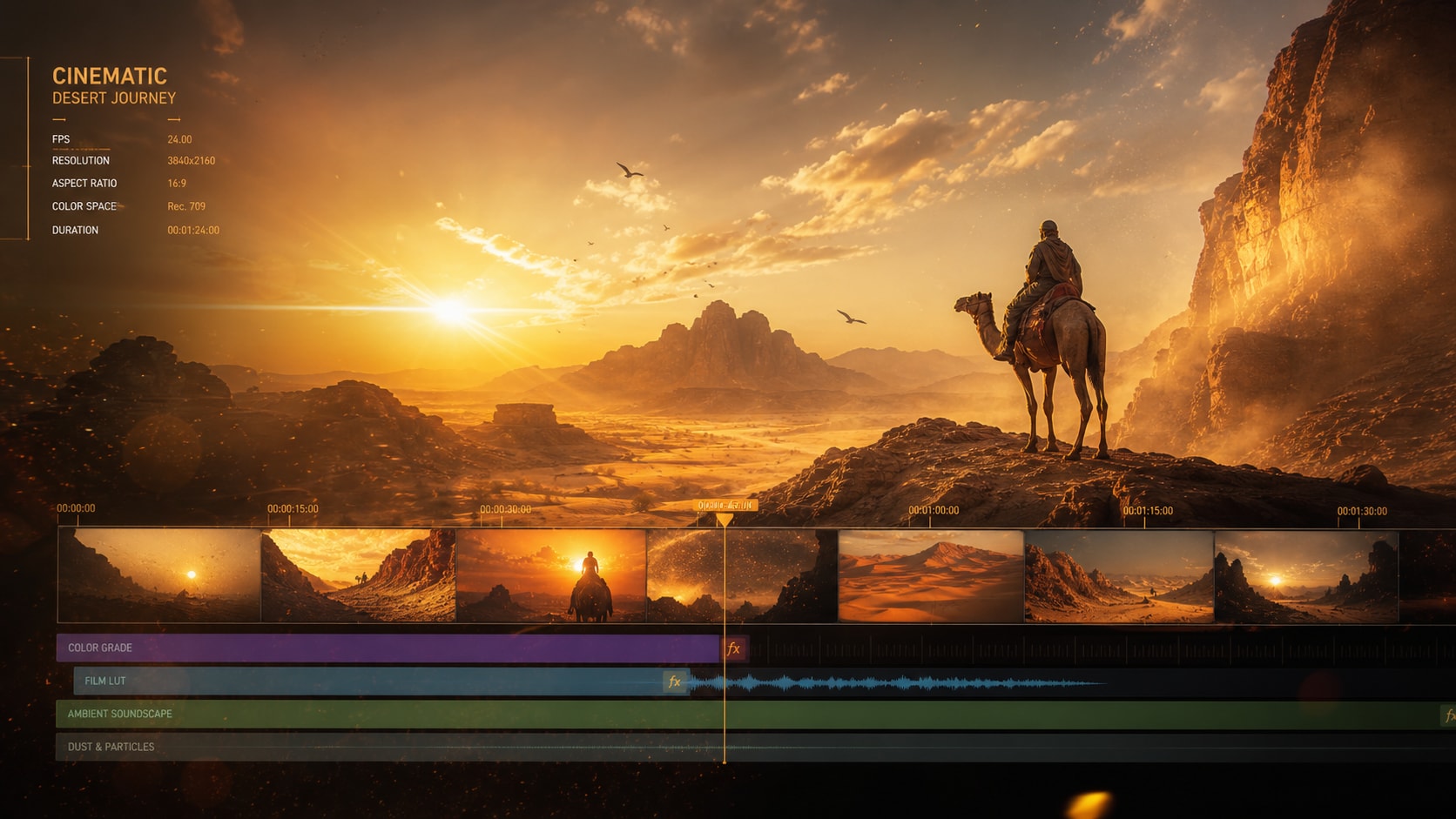Open the fx icon on Color Grade track
Image resolution: width=1456 pixels, height=819 pixels.
pyautogui.click(x=733, y=648)
